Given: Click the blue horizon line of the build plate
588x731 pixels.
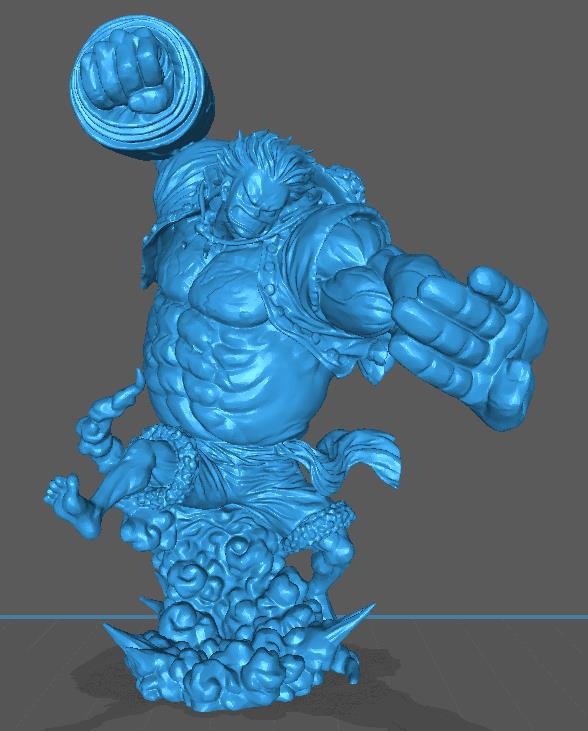Looking at the screenshot, I should click(480, 616).
